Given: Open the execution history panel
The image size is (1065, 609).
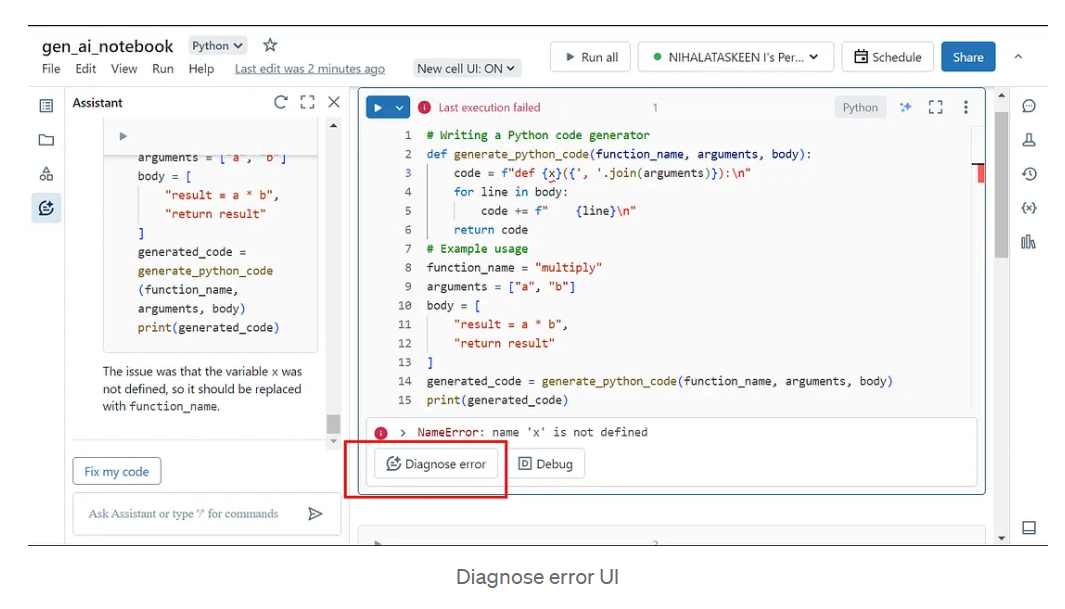Looking at the screenshot, I should pos(1029,173).
